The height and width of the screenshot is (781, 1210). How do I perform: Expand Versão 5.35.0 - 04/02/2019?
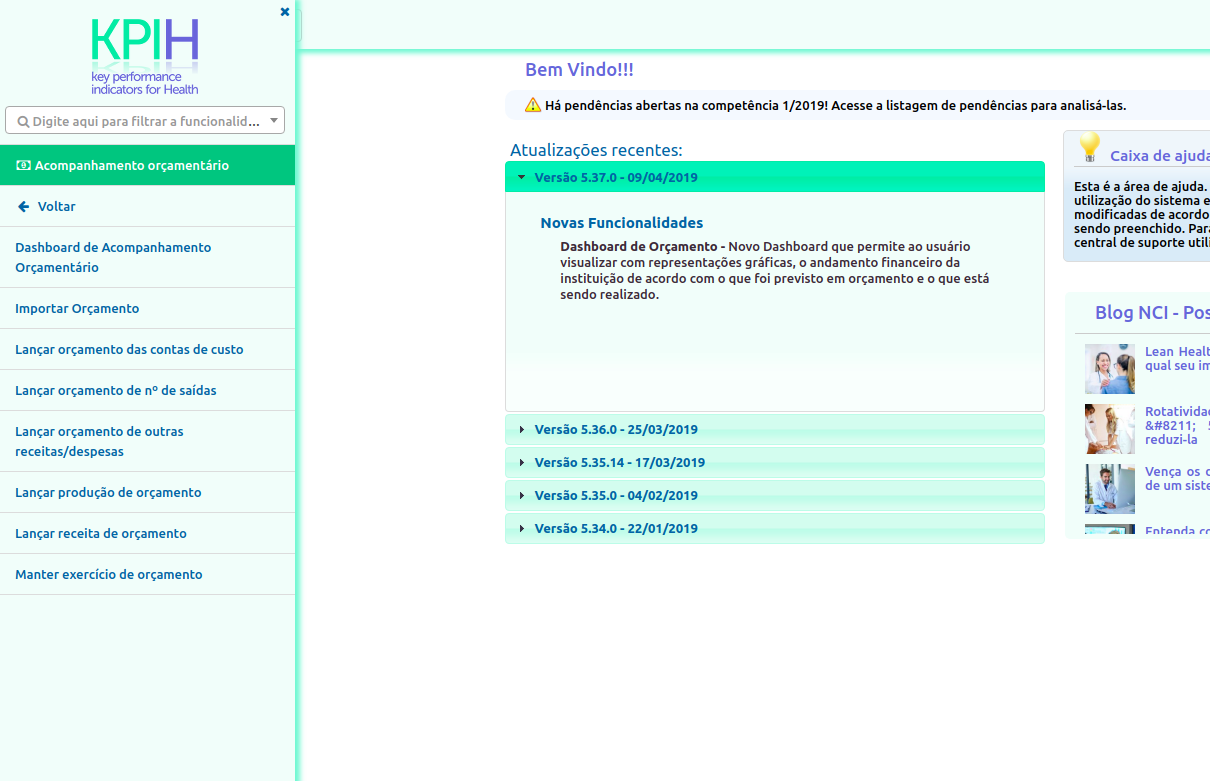pos(775,495)
